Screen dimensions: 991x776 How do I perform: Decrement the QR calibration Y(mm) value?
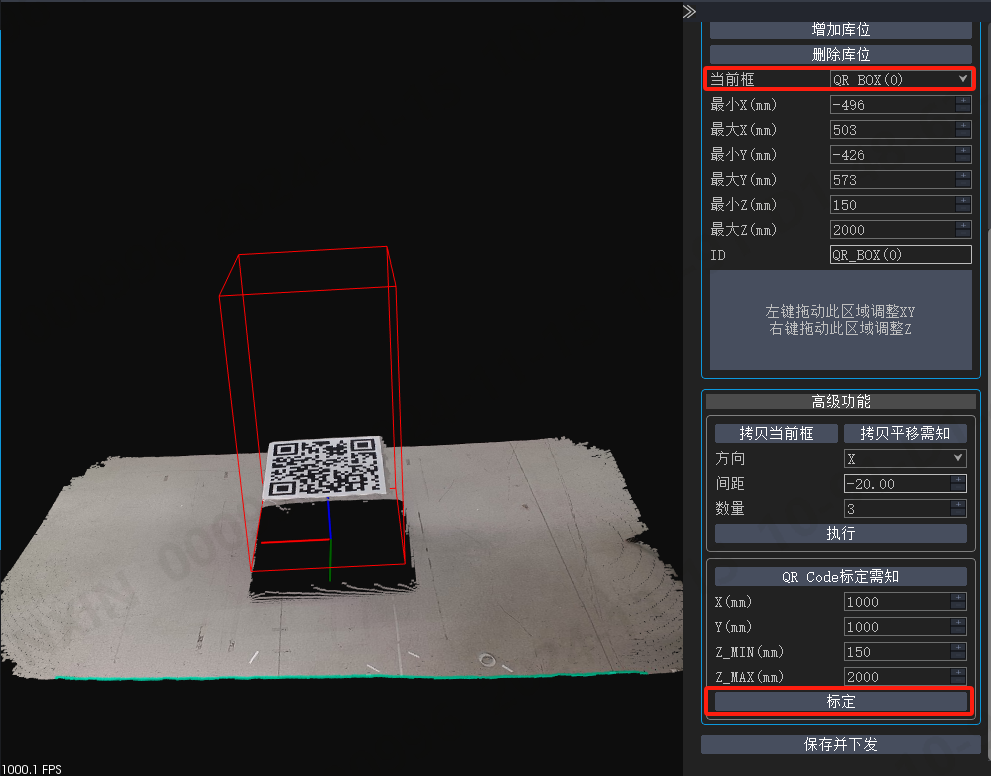[x=958, y=631]
